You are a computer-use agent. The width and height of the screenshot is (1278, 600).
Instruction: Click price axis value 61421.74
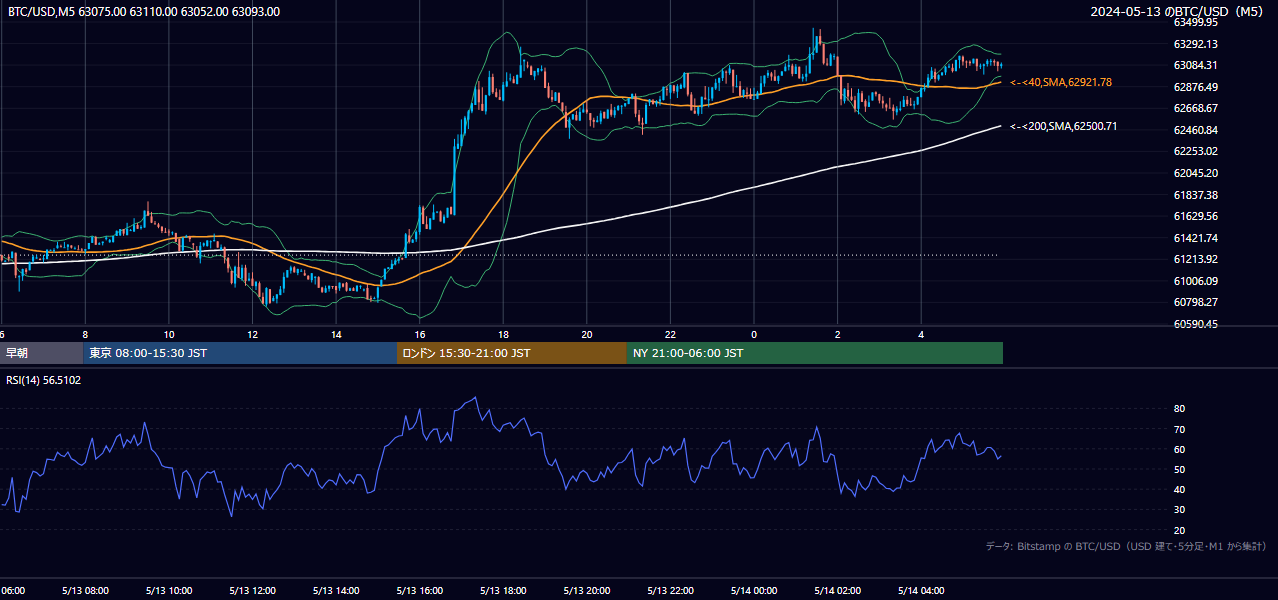pos(1197,238)
